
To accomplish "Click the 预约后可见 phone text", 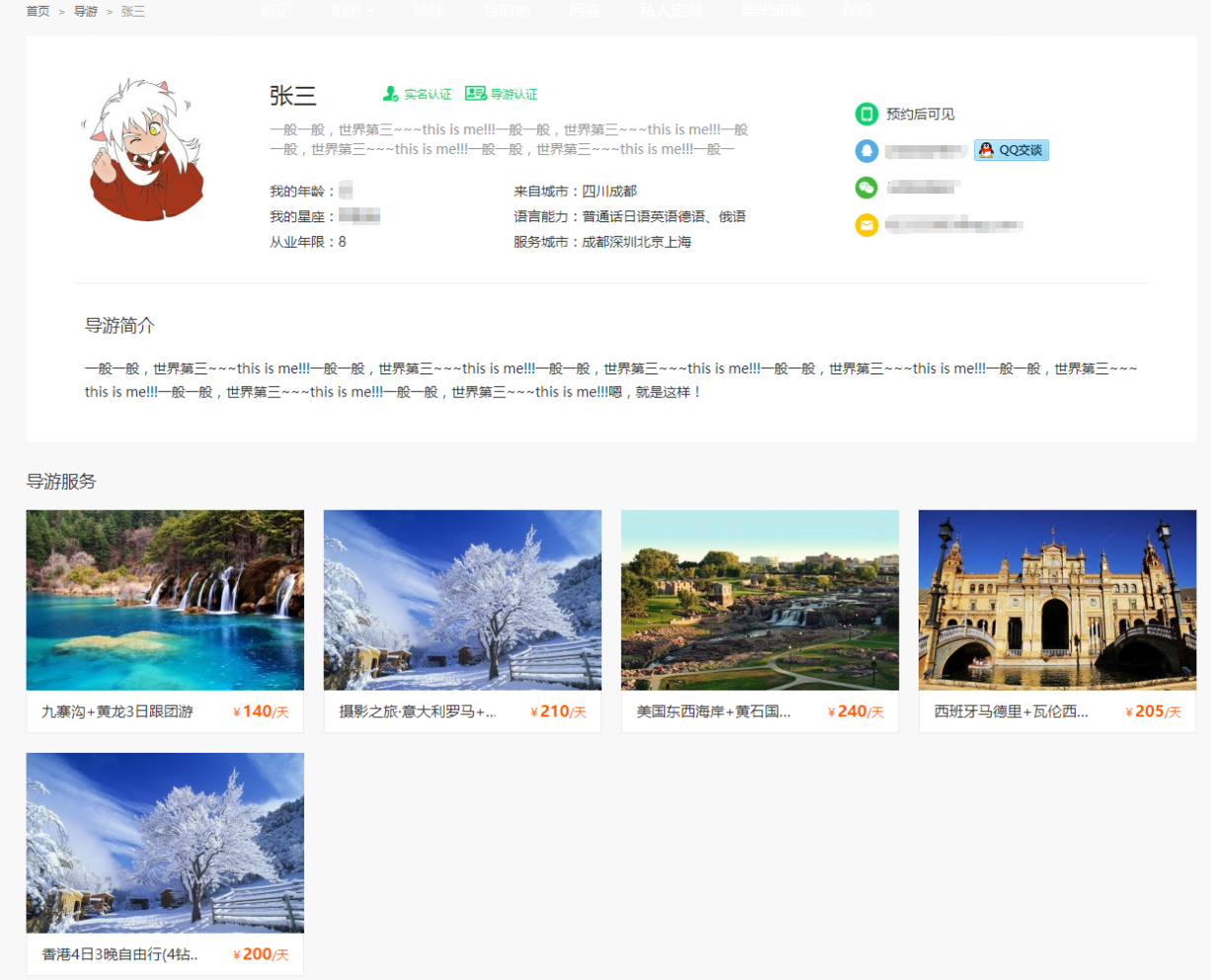I will (920, 115).
